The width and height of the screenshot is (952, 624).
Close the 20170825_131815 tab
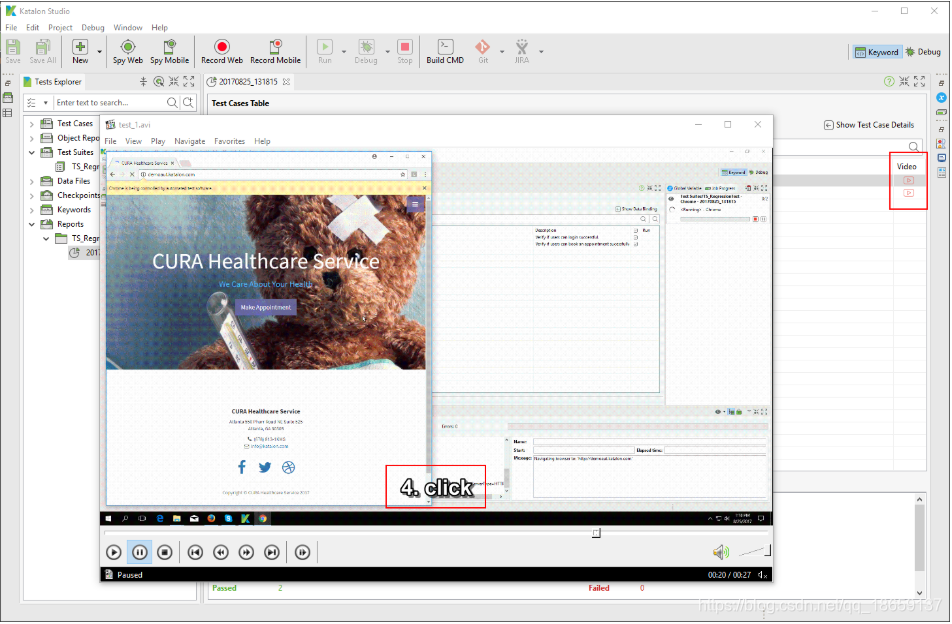(286, 81)
